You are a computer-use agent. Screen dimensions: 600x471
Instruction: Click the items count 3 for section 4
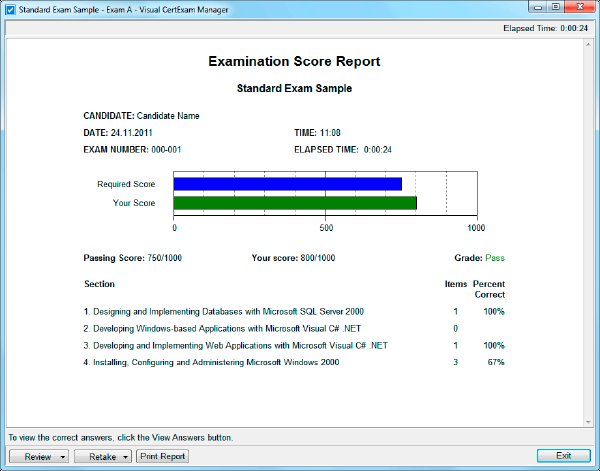[x=455, y=362]
